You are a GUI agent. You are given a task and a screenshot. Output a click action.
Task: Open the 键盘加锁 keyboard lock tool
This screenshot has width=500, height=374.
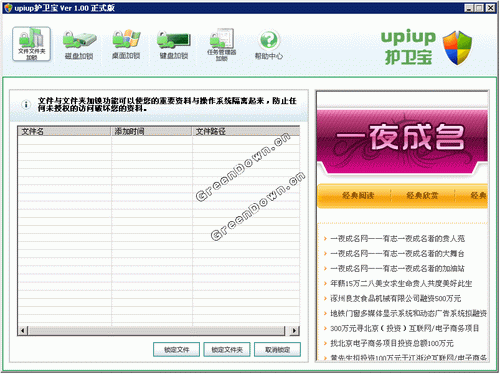click(174, 45)
